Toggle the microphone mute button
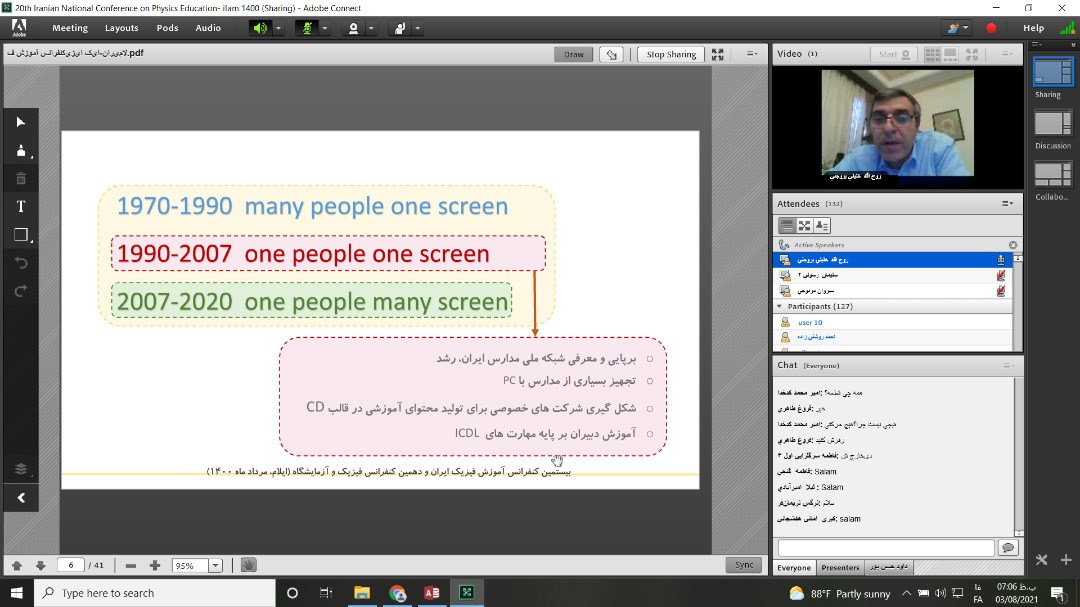The width and height of the screenshot is (1080, 607). 307,28
